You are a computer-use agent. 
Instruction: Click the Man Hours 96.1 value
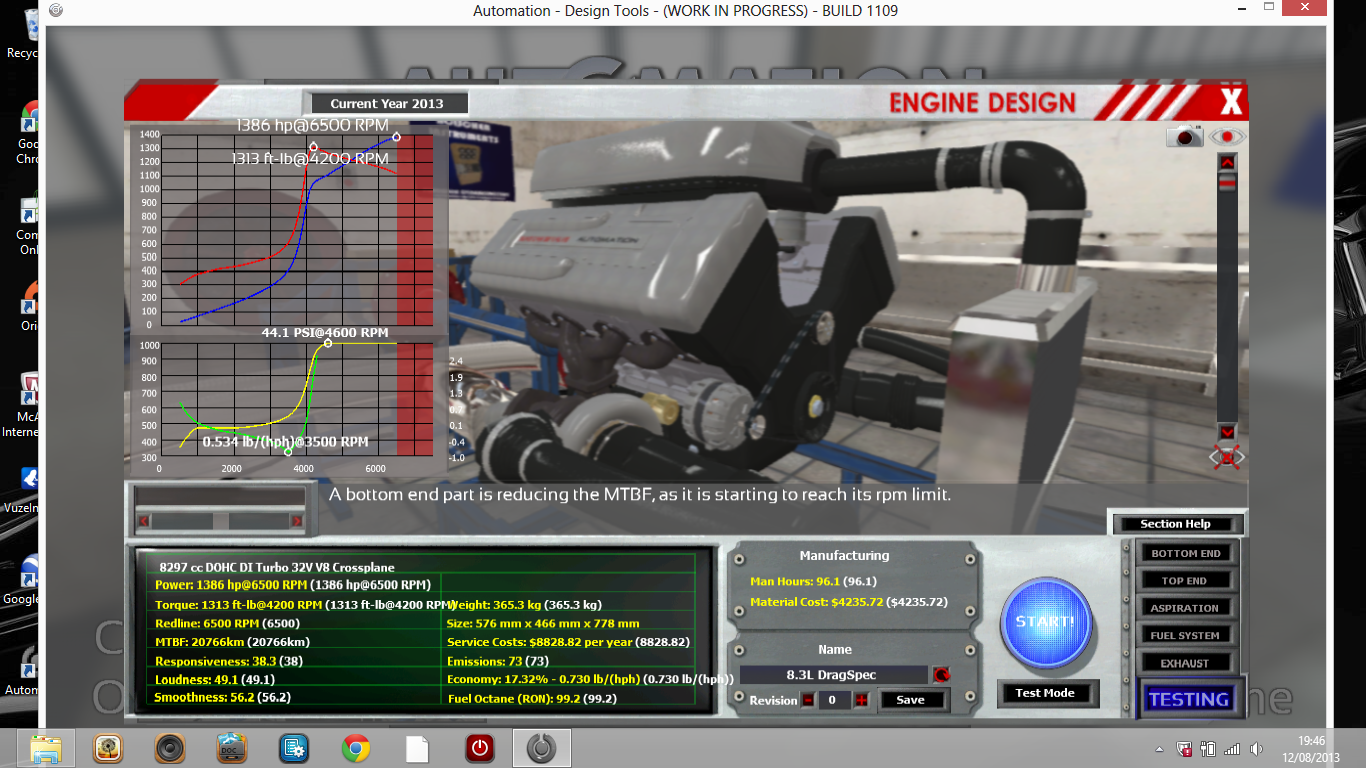pyautogui.click(x=812, y=580)
